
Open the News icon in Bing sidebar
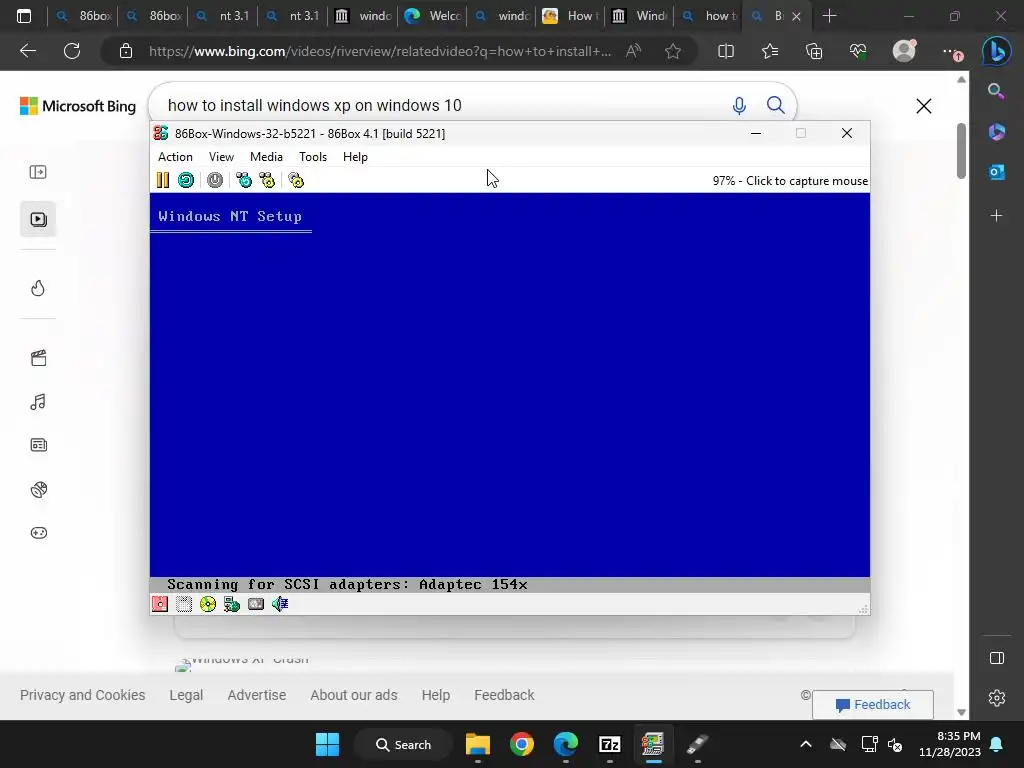[x=38, y=445]
